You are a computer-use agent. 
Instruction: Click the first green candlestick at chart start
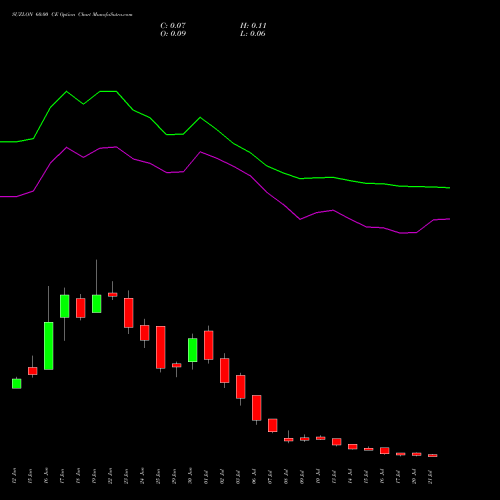pyautogui.click(x=17, y=384)
